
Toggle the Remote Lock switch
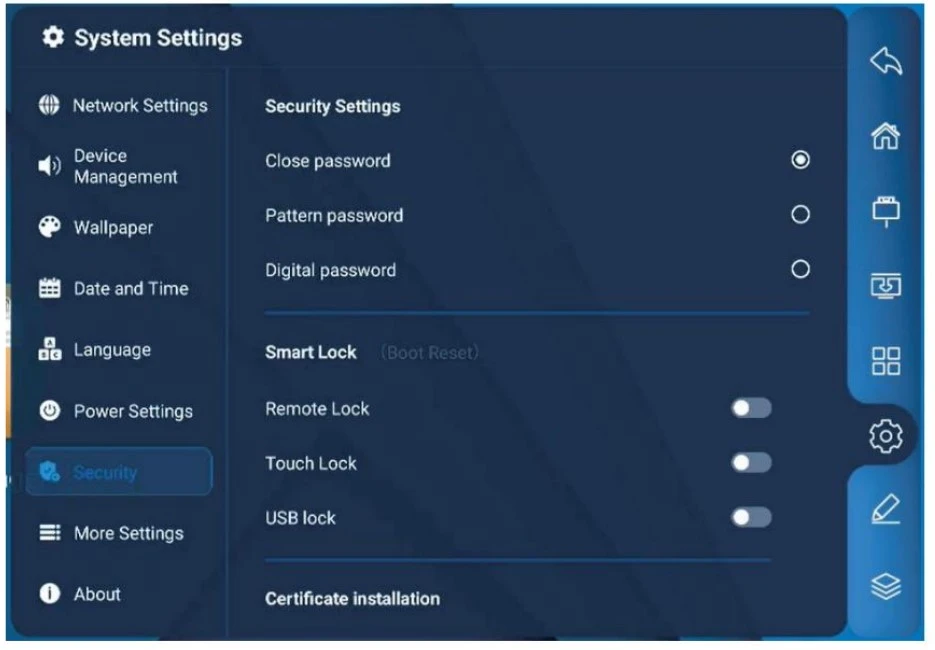(751, 408)
